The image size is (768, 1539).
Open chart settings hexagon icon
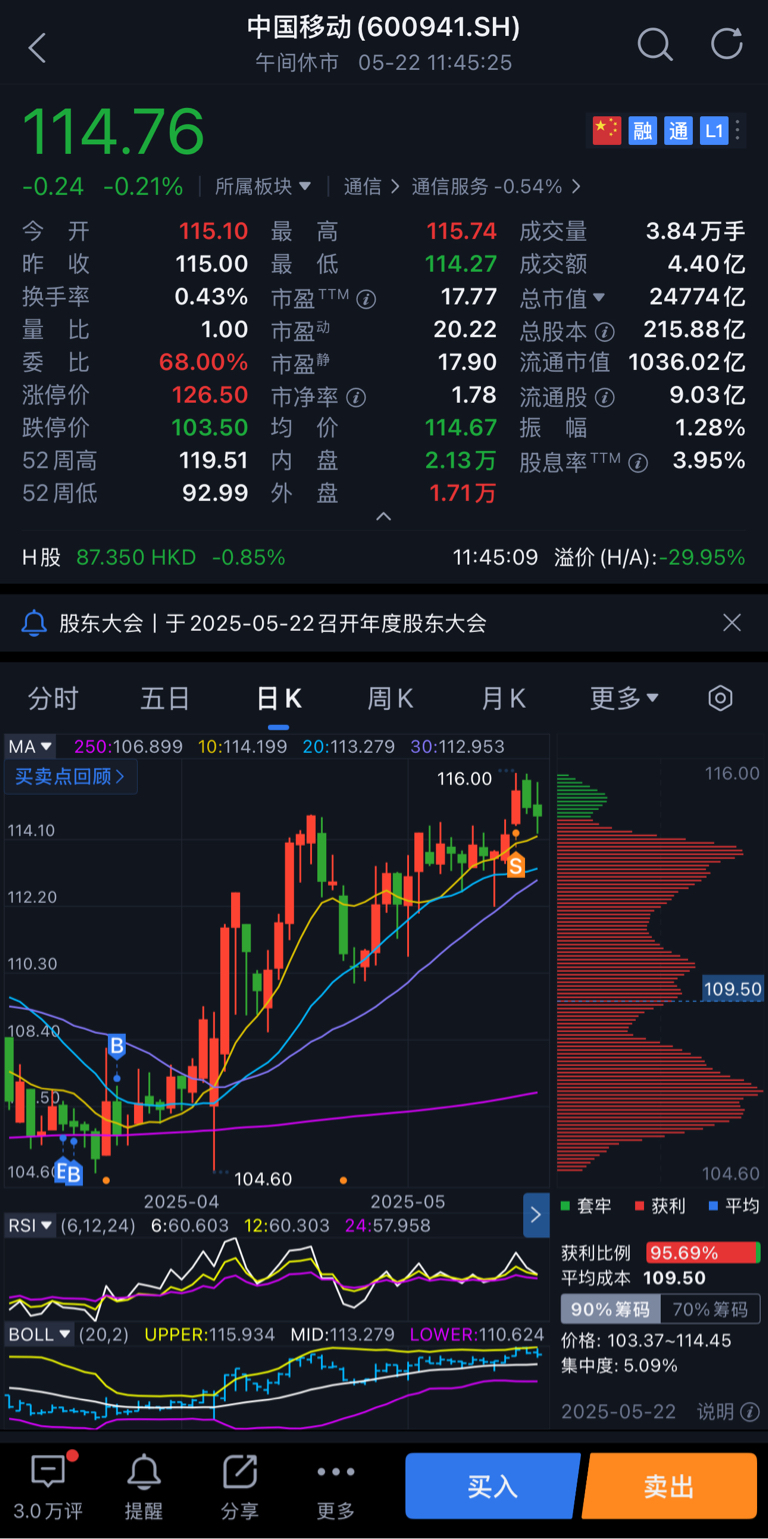click(x=720, y=698)
